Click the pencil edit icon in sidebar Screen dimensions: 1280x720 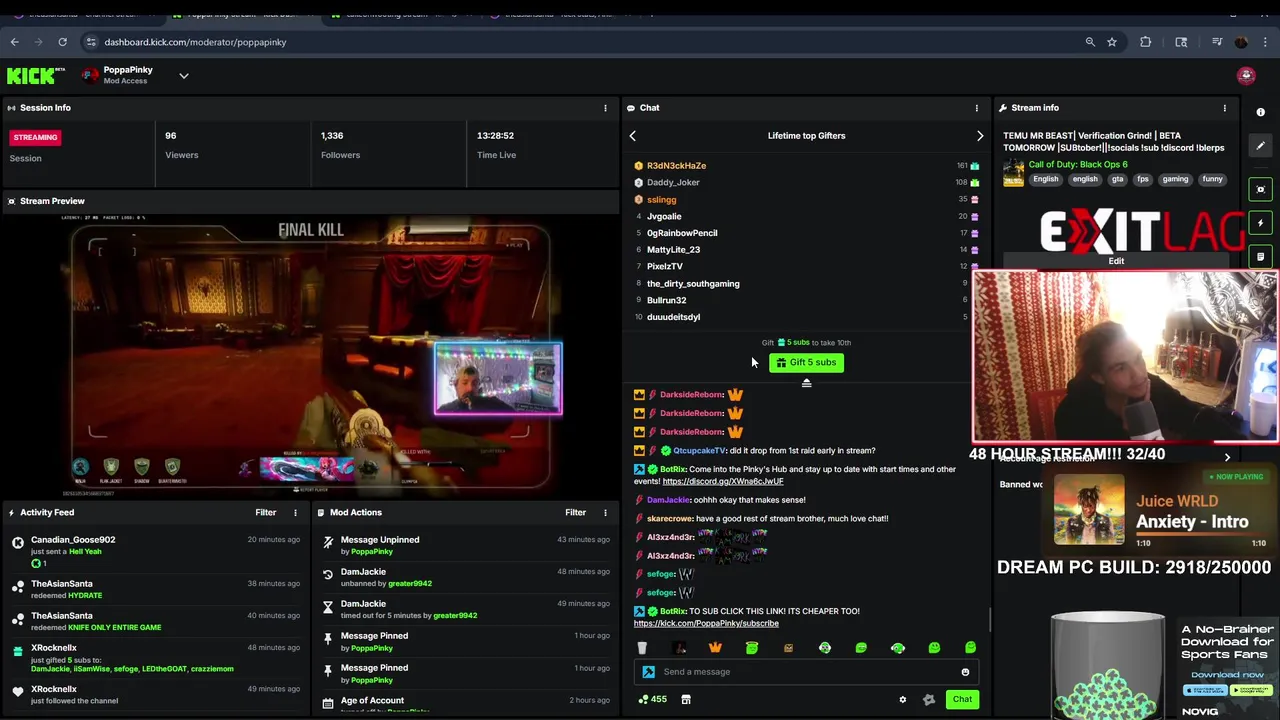[x=1261, y=146]
